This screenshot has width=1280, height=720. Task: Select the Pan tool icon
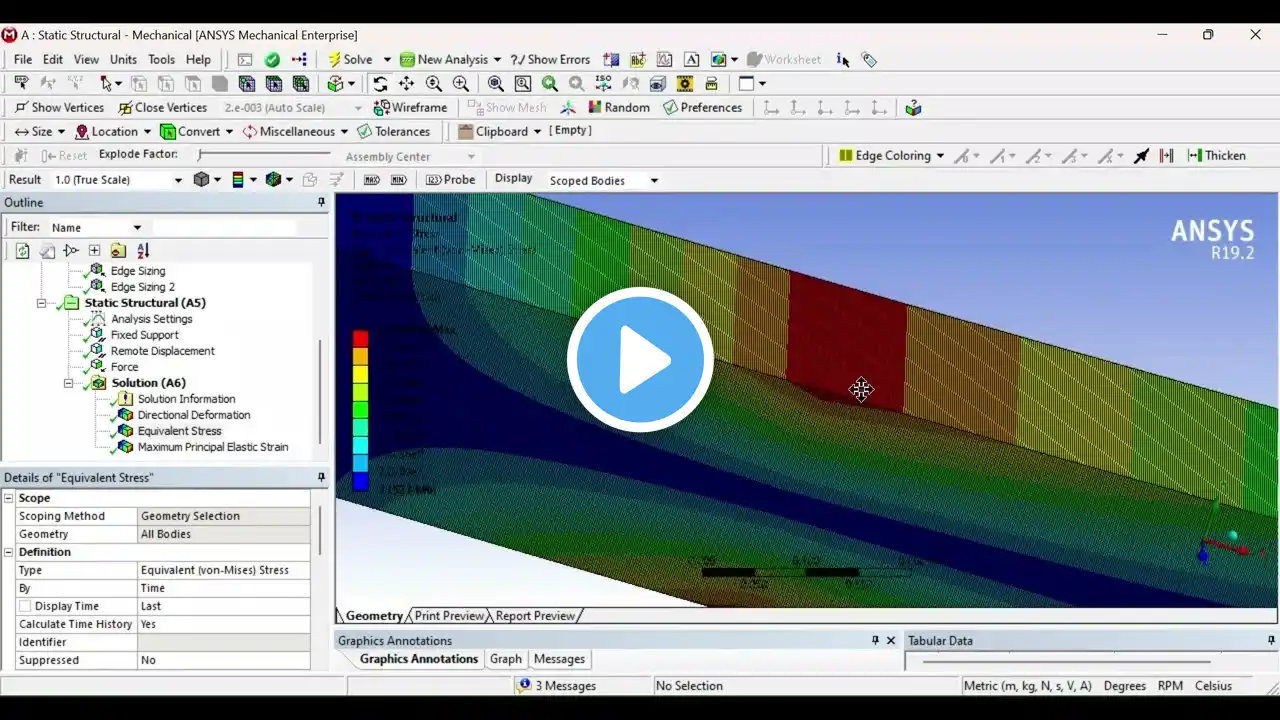point(406,84)
